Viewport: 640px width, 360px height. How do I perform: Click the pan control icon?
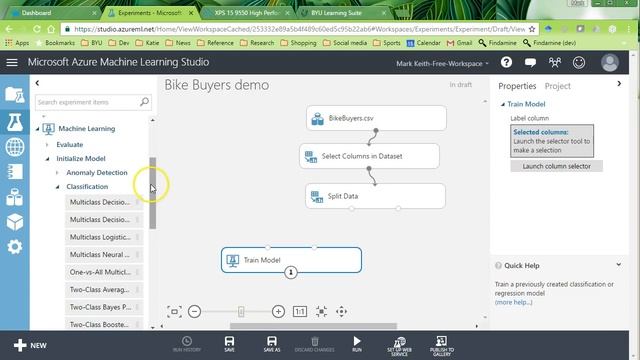[x=341, y=312]
